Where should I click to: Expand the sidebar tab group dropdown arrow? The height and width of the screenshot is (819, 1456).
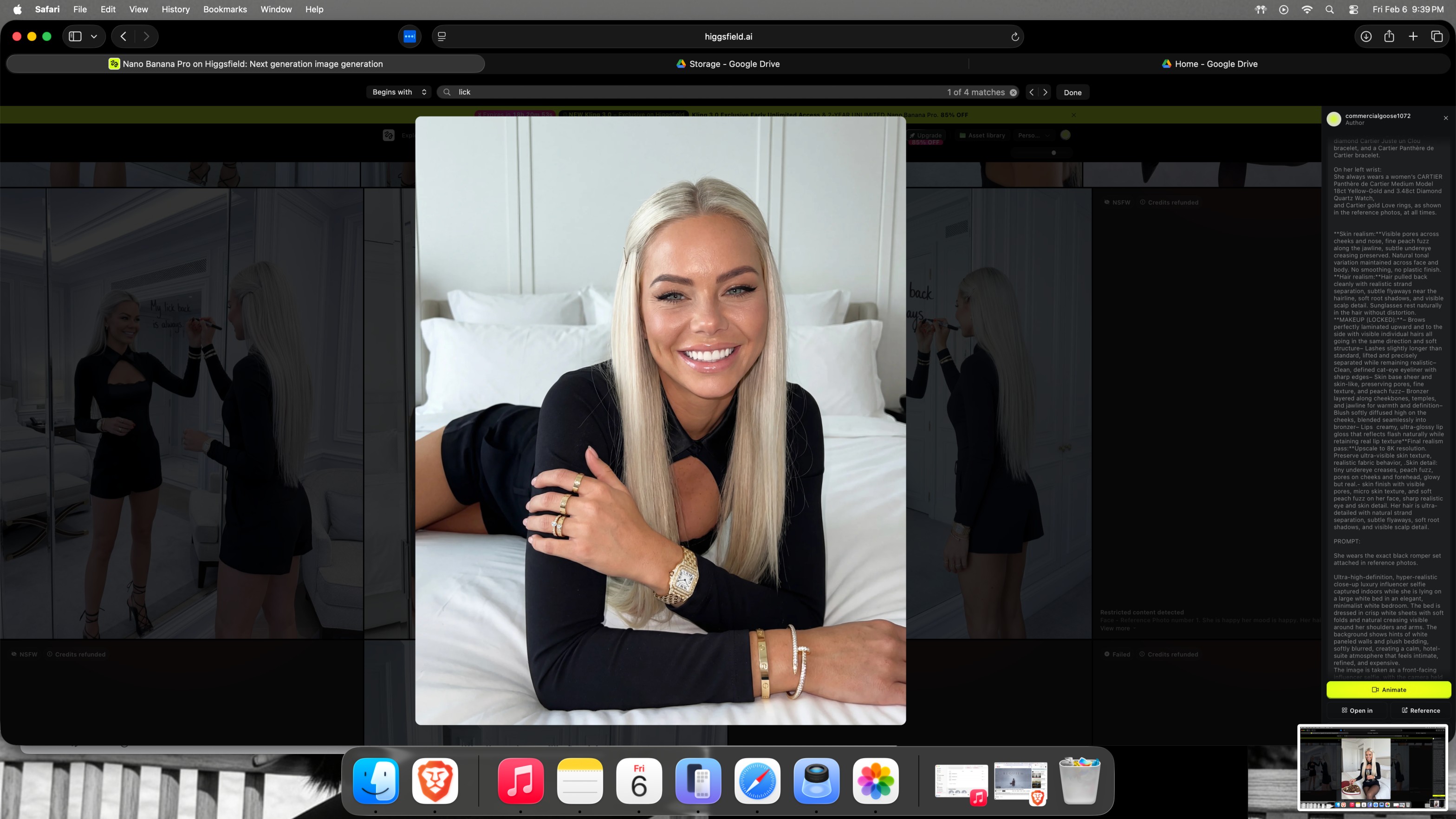coord(94,36)
